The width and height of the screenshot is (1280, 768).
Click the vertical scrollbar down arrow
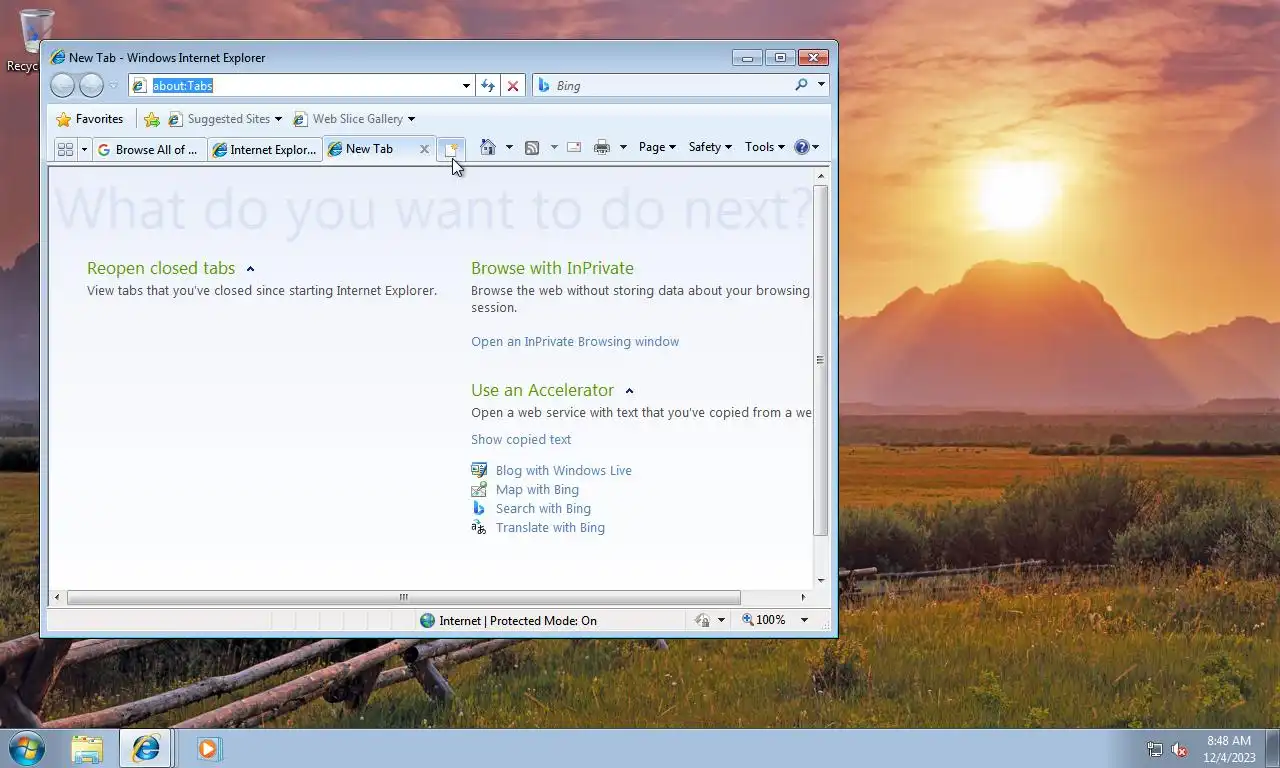(x=821, y=580)
